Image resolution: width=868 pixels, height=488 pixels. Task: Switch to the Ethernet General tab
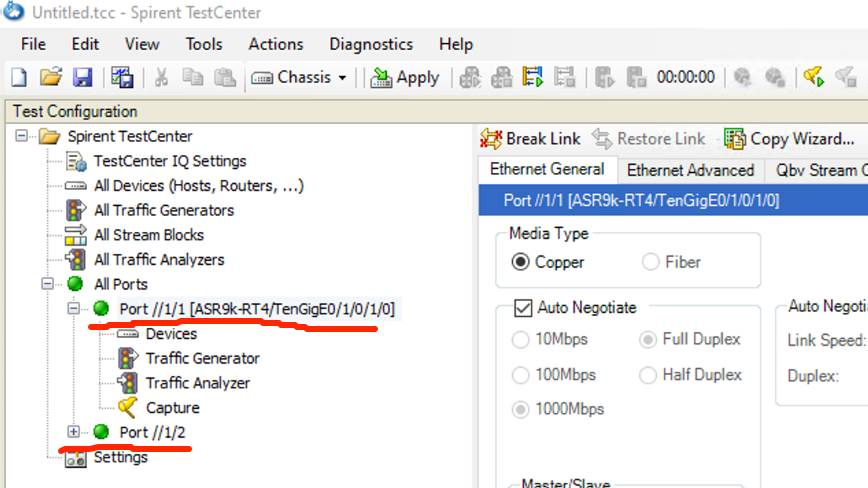(547, 169)
